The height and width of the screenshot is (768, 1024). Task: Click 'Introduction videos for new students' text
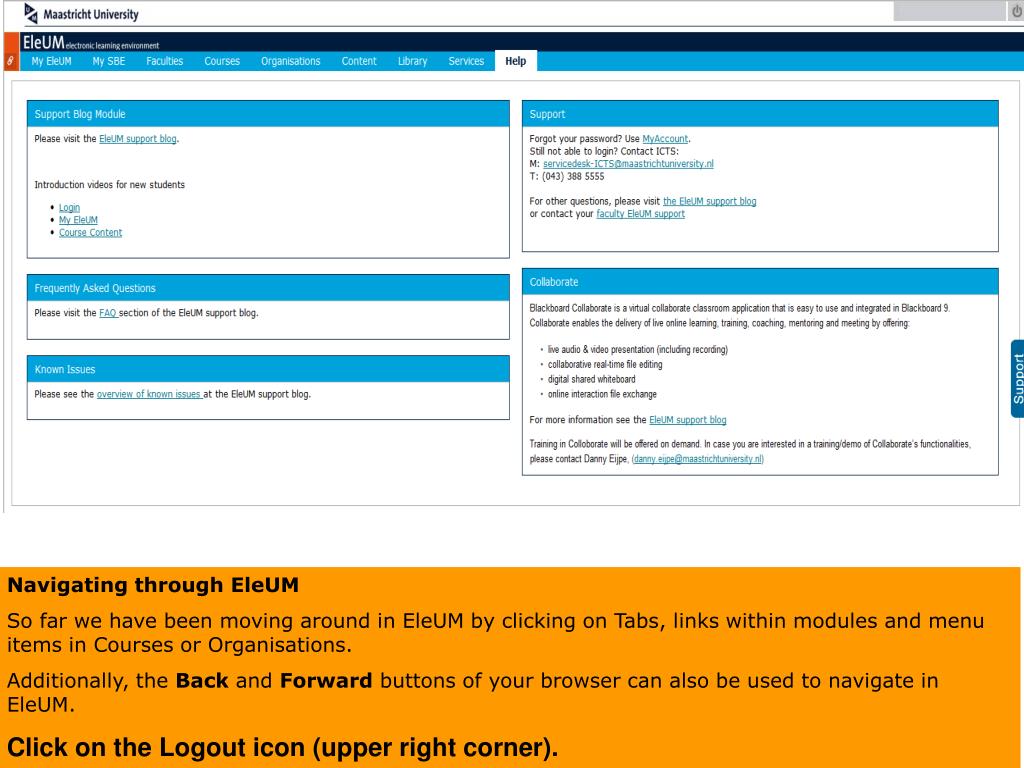tap(110, 185)
